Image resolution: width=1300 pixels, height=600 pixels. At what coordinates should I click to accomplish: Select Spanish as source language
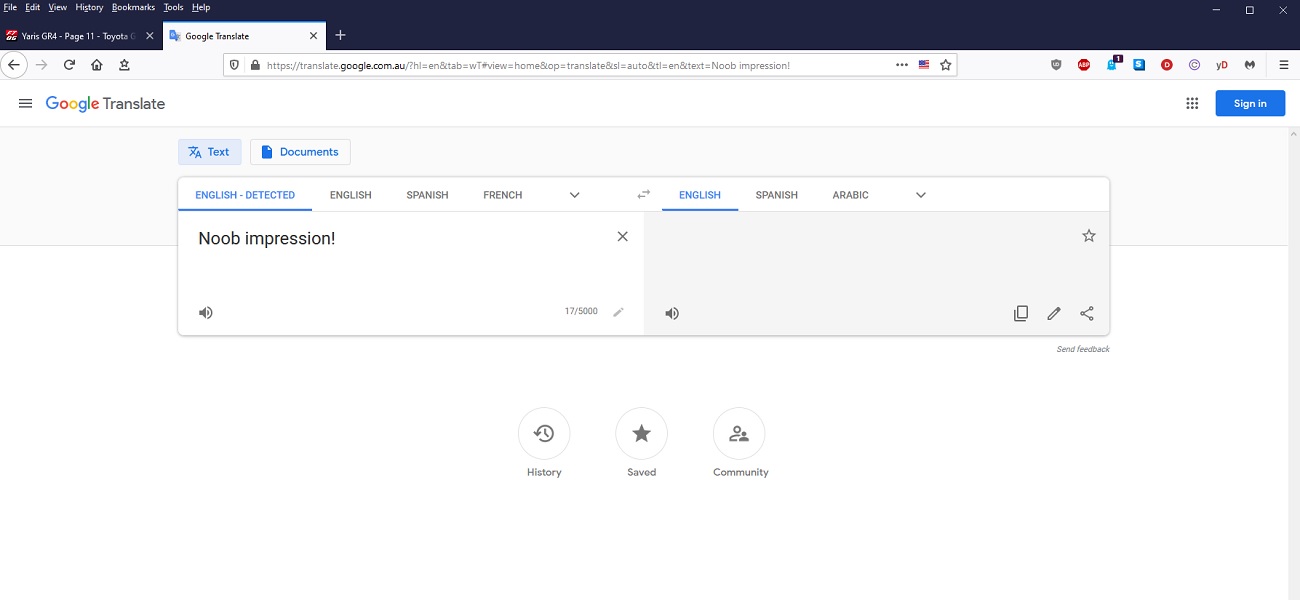click(x=427, y=195)
